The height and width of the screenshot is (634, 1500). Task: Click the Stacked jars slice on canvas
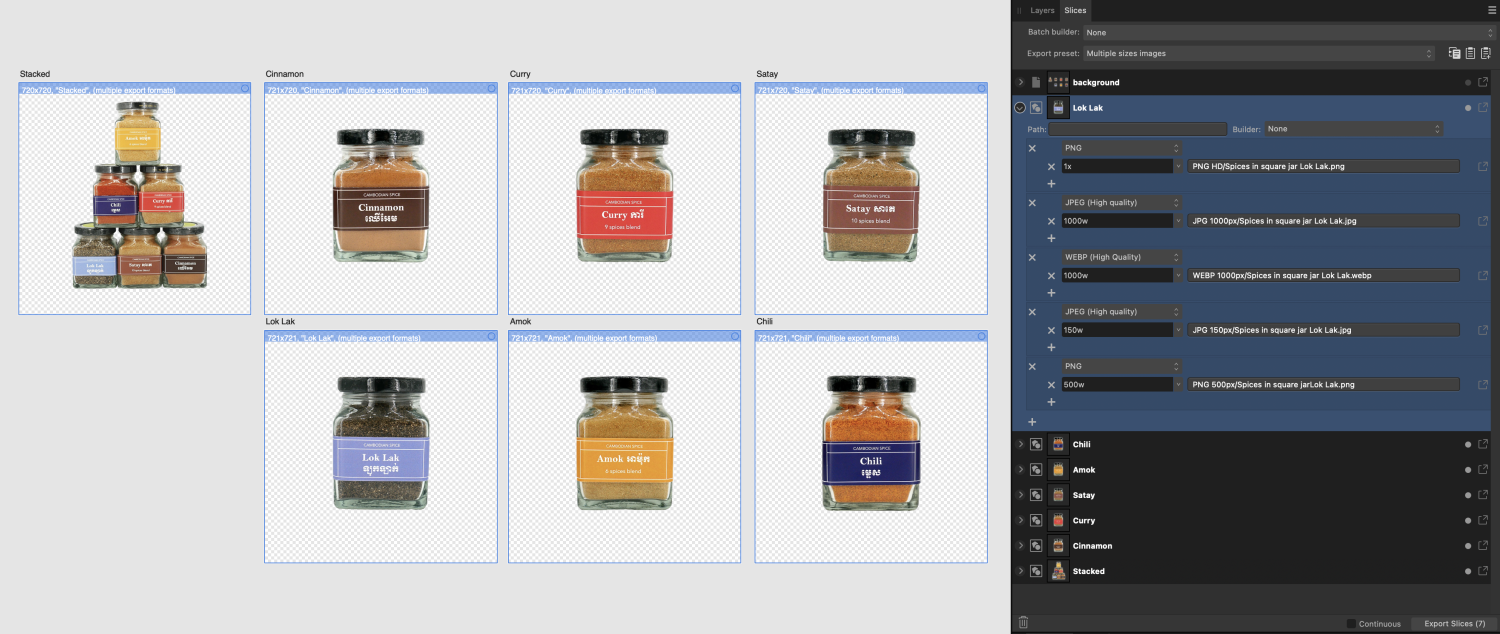coord(135,199)
